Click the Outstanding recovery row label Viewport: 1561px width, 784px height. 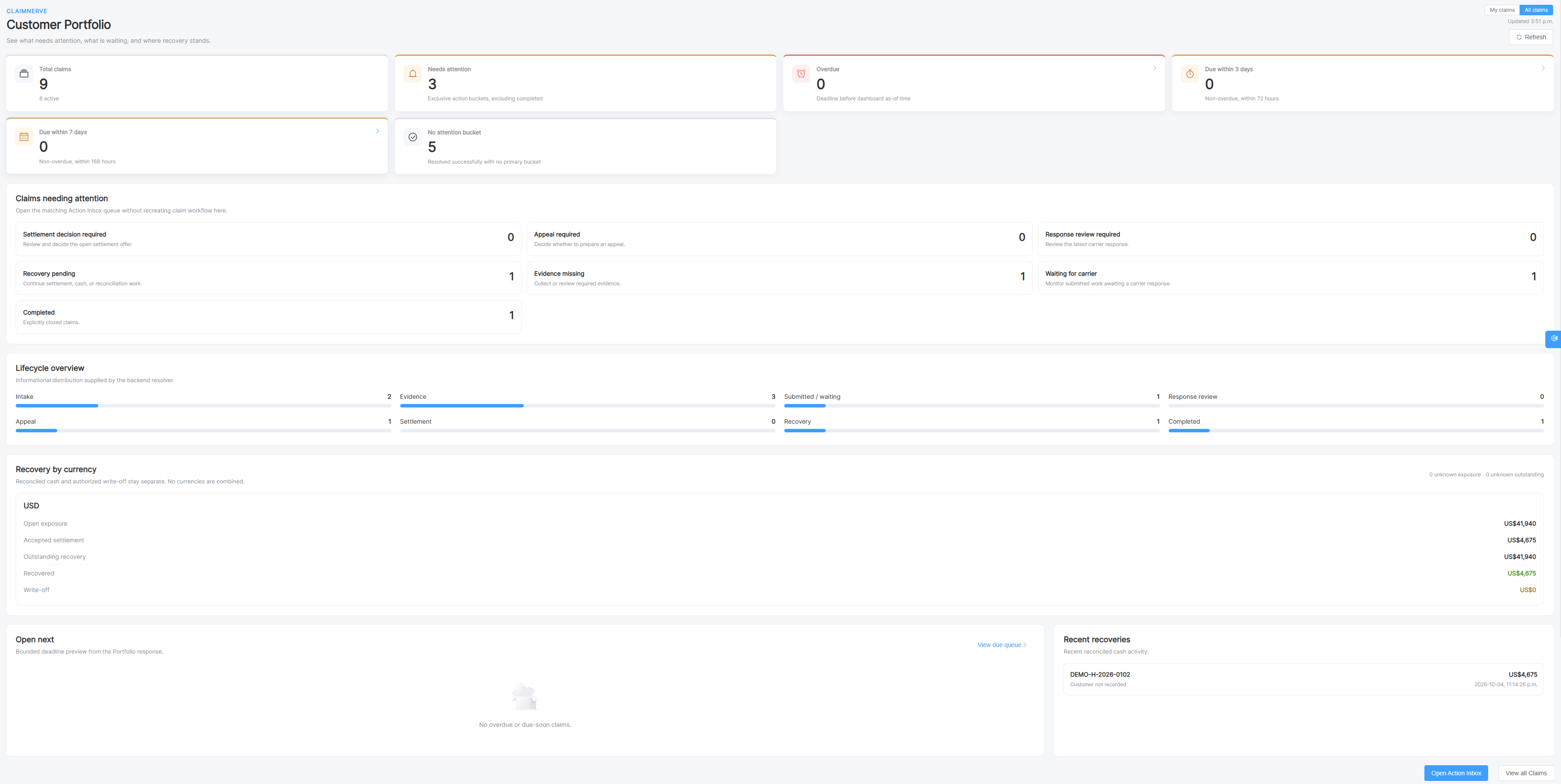(55, 557)
